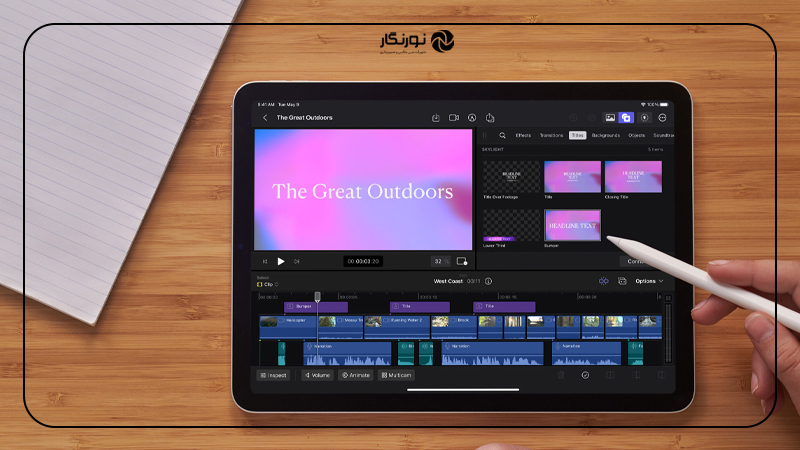Open the share export icon
The height and width of the screenshot is (450, 800).
coord(490,118)
